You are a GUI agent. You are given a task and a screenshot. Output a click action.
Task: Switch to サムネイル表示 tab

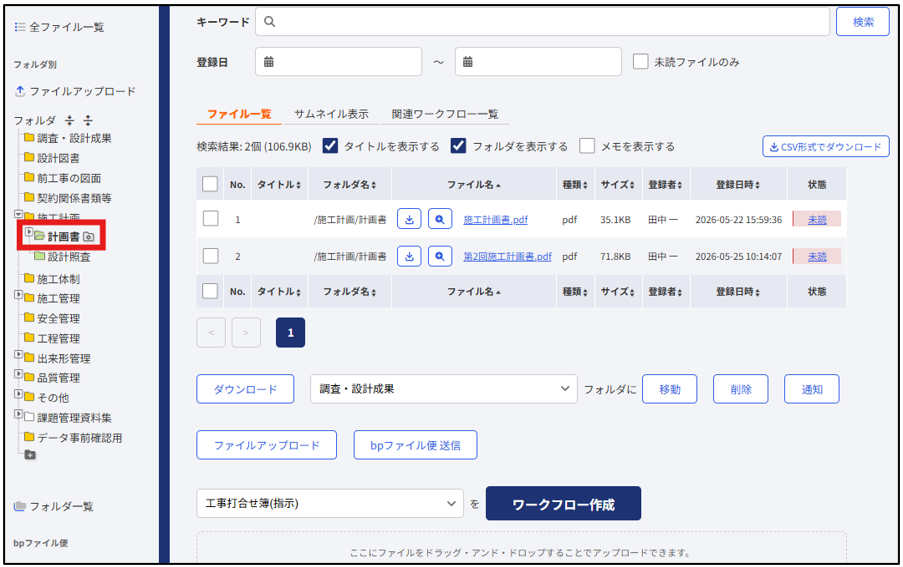(331, 114)
